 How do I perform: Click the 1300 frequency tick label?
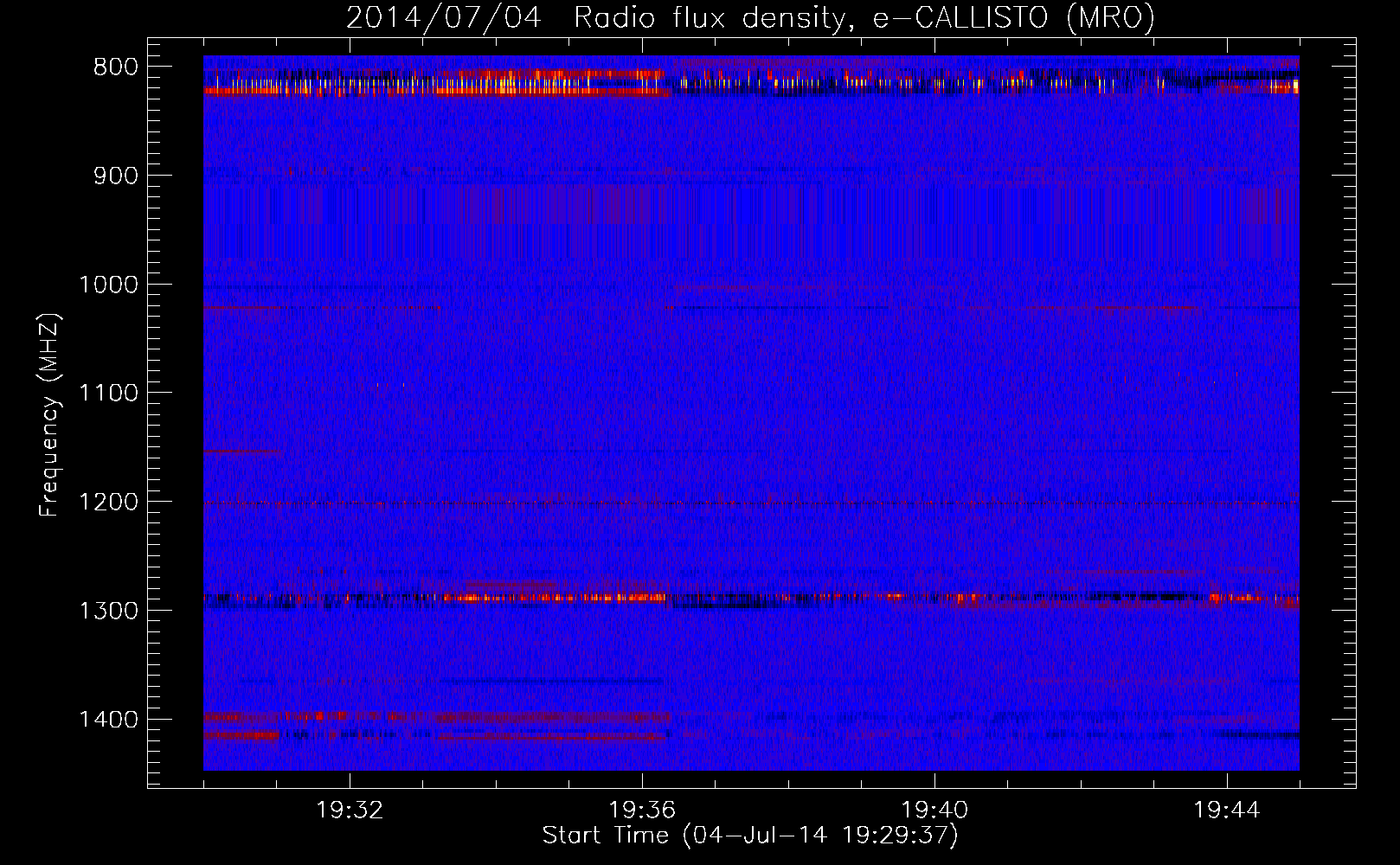pyautogui.click(x=109, y=612)
